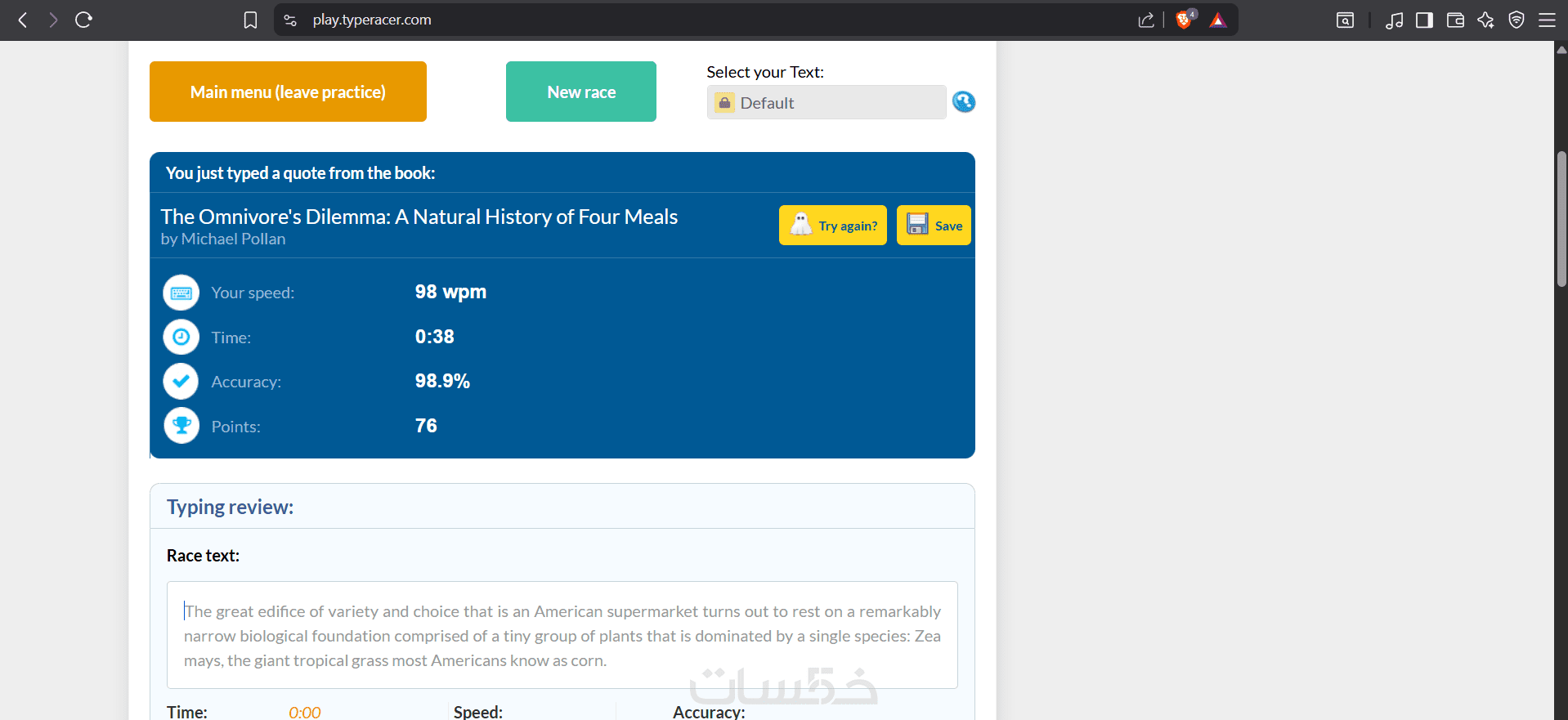Click the 98 wpm speed value

click(450, 292)
